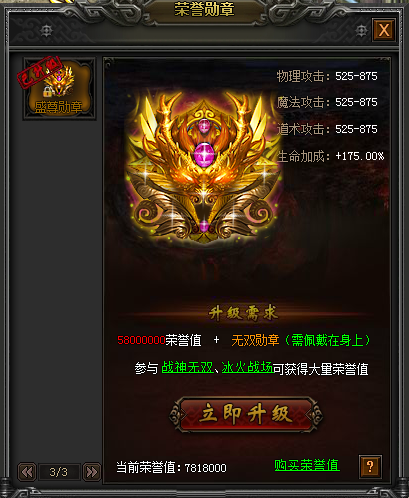
Task: Open the 购买荣誉值 purchase link
Action: (307, 465)
